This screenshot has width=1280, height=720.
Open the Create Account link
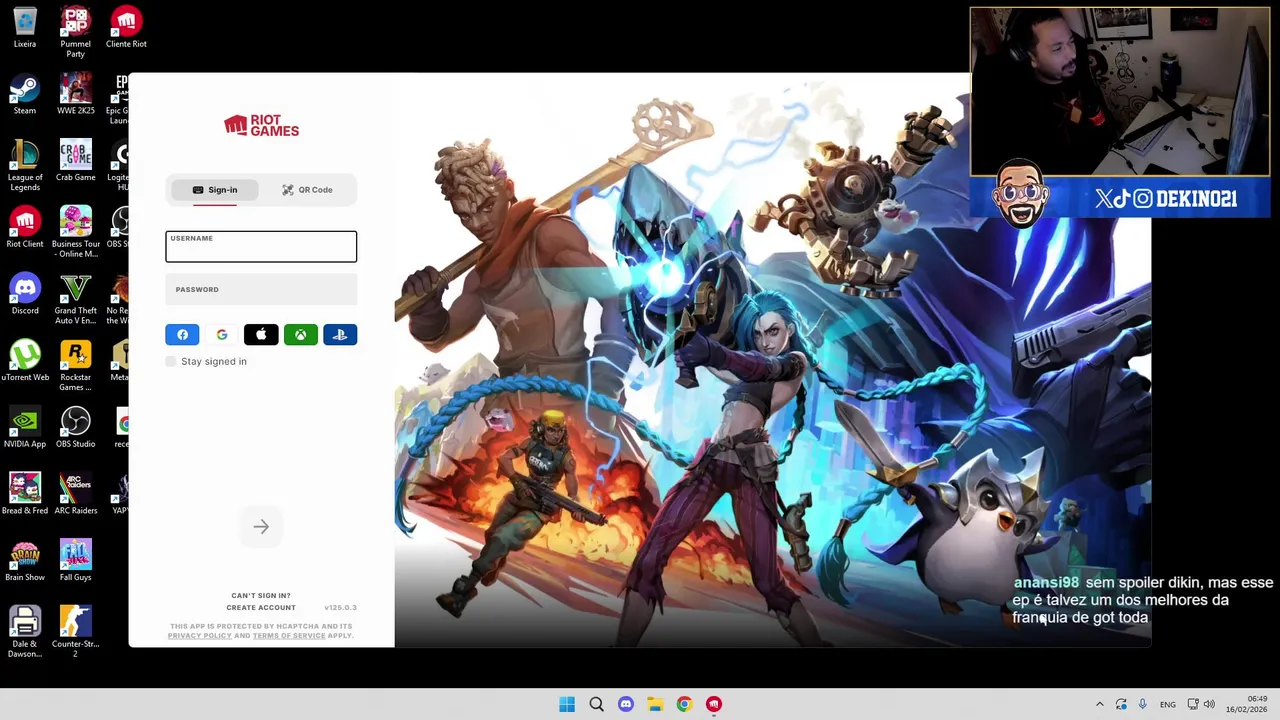(261, 607)
